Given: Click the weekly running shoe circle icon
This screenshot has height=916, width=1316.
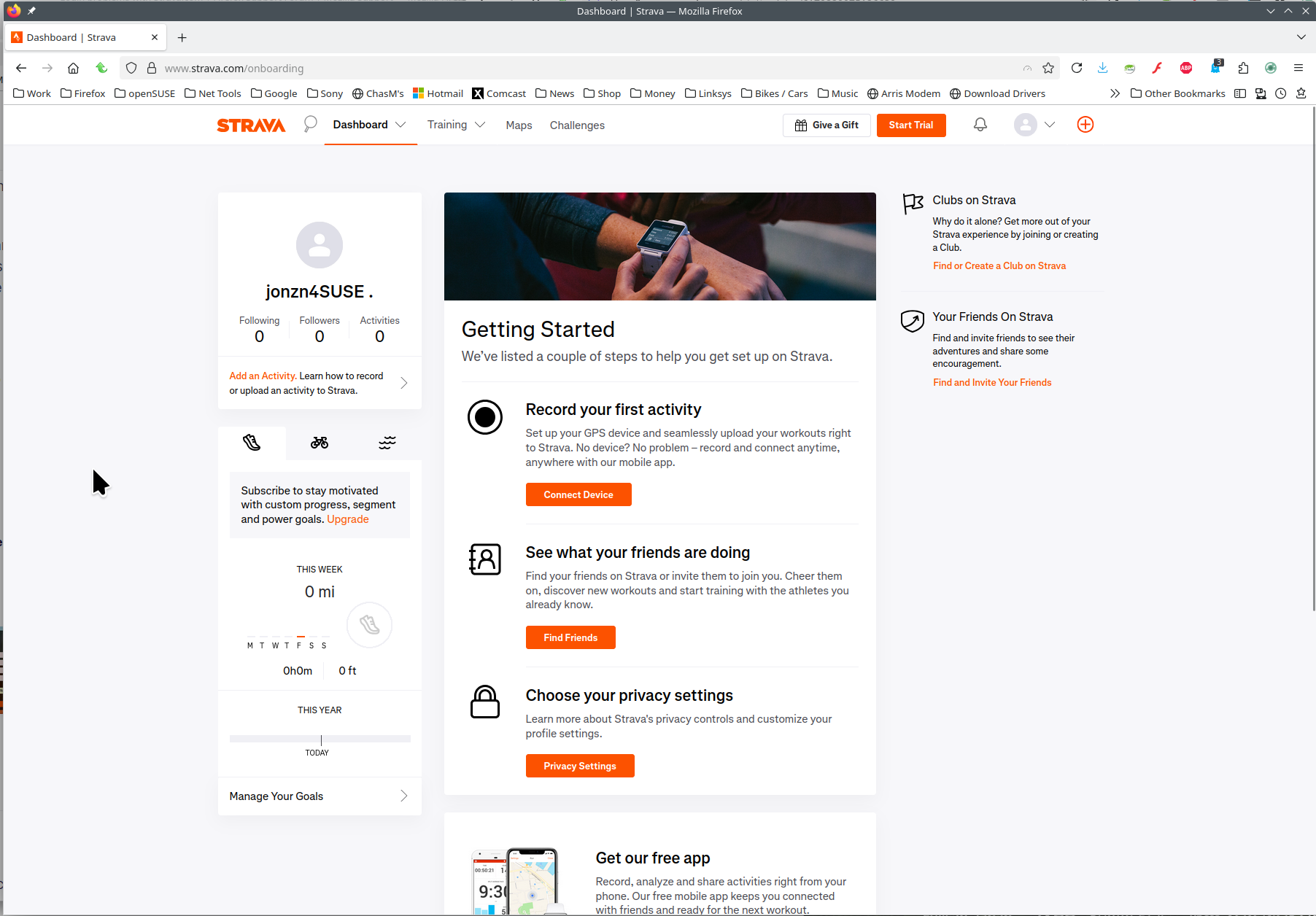Looking at the screenshot, I should 369,625.
